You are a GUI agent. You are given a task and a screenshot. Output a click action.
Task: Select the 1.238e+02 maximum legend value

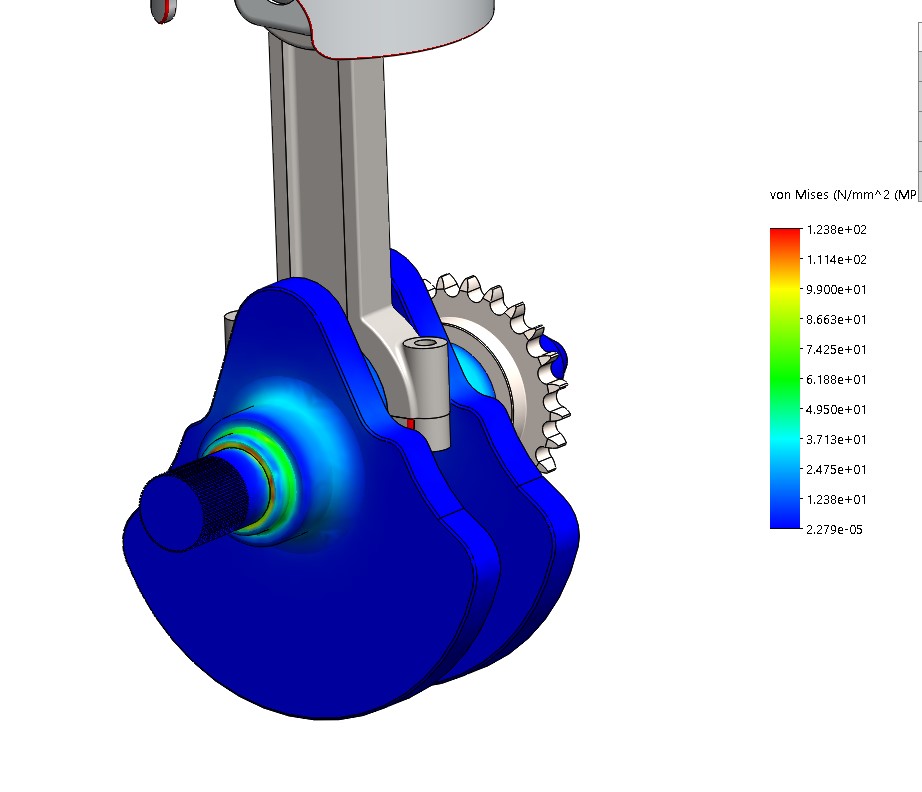tap(836, 230)
